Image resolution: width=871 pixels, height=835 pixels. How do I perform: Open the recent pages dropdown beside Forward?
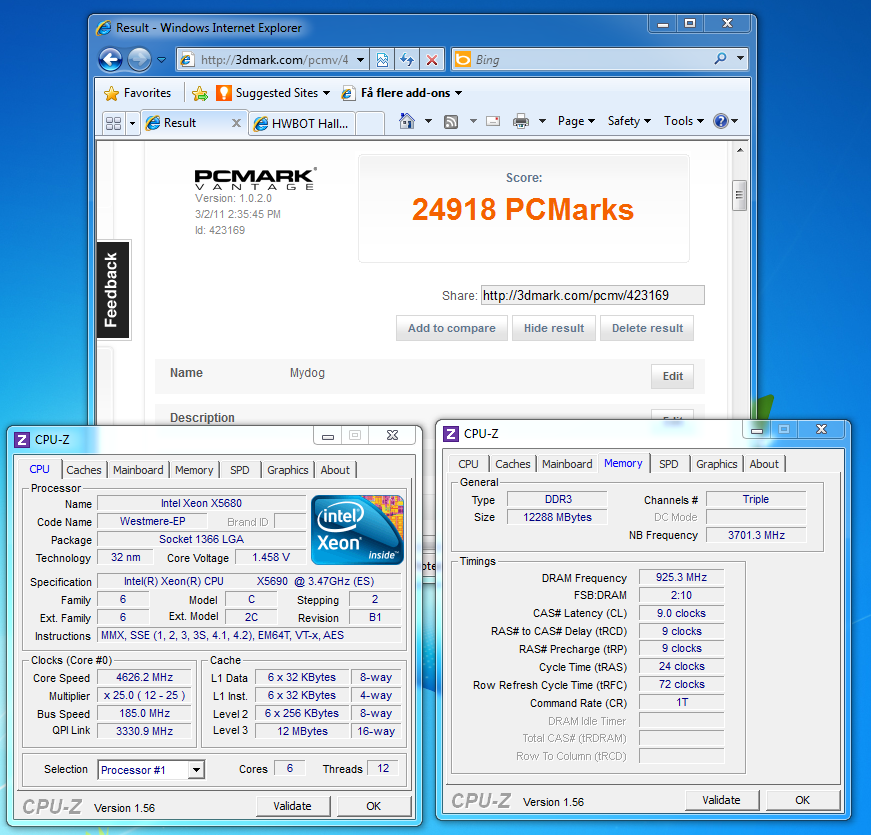pos(162,59)
